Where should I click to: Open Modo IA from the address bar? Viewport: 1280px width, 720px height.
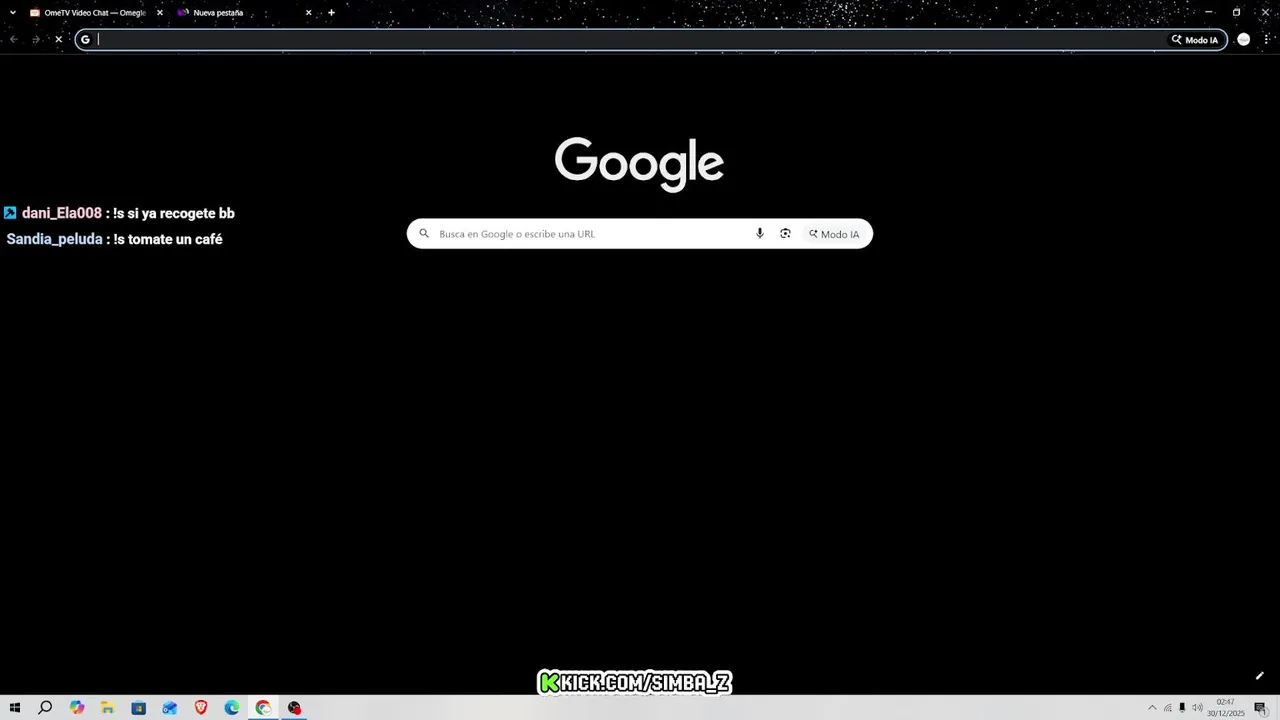click(1195, 40)
